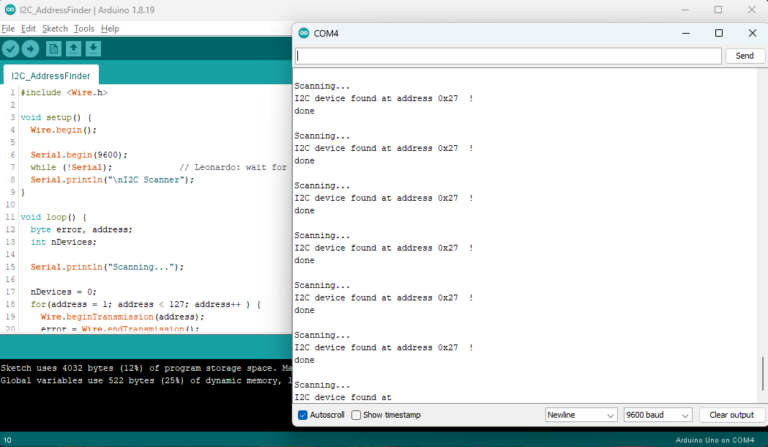Click the Save sketch down-arrow icon
The image size is (768, 447).
[x=93, y=48]
